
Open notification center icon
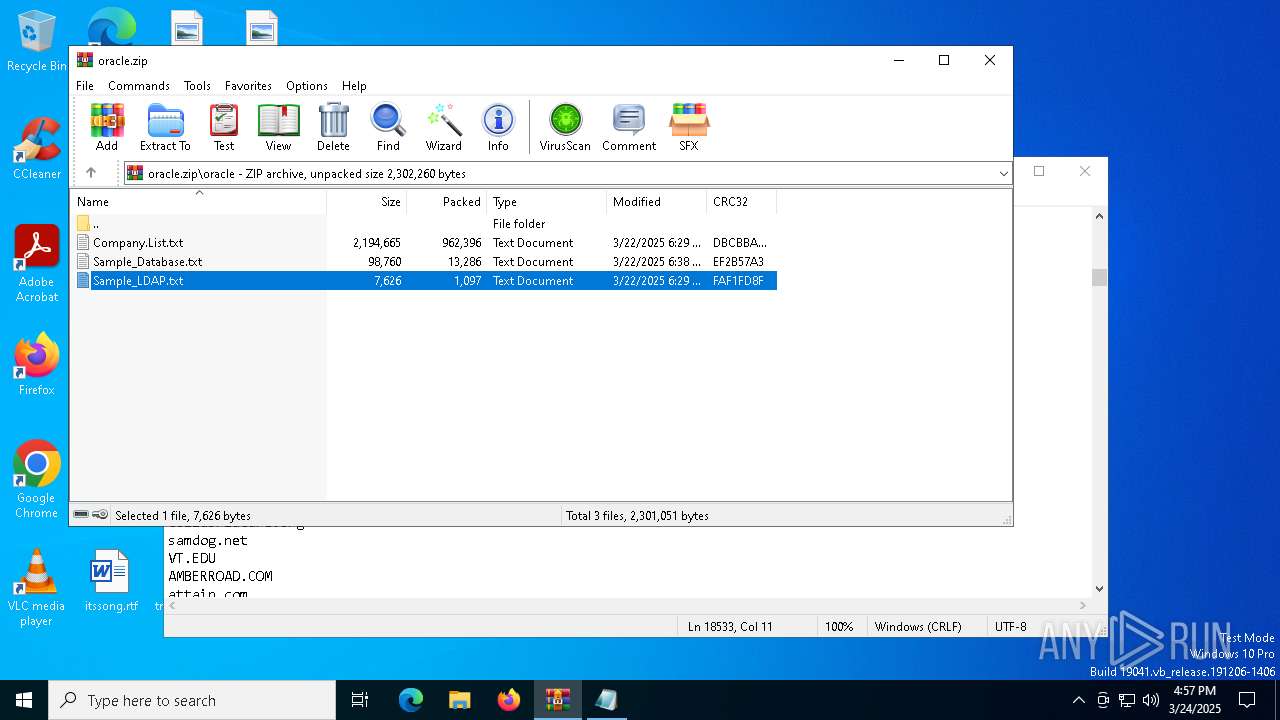coord(1247,700)
